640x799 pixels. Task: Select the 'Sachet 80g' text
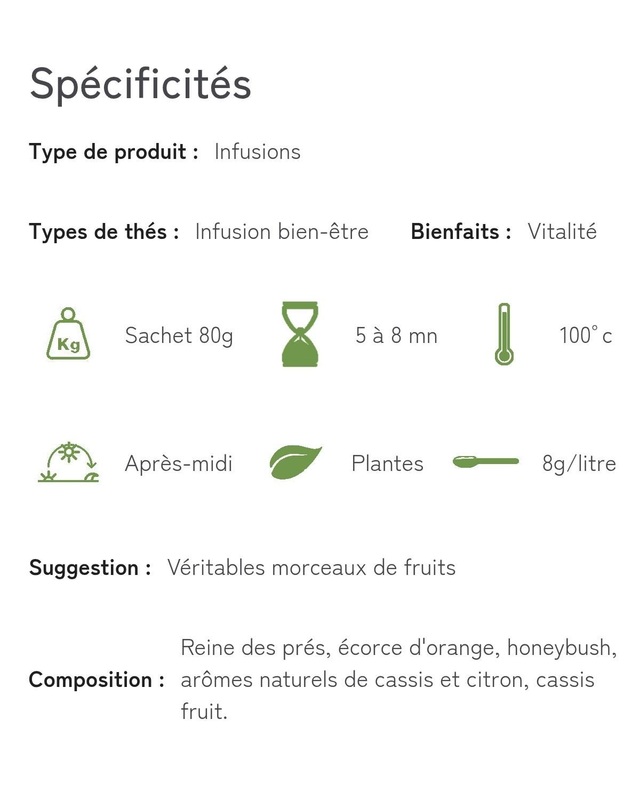pyautogui.click(x=179, y=336)
